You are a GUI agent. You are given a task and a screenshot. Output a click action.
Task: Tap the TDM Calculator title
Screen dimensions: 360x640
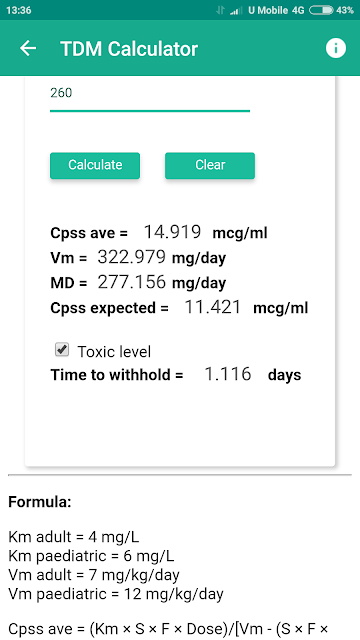click(129, 49)
